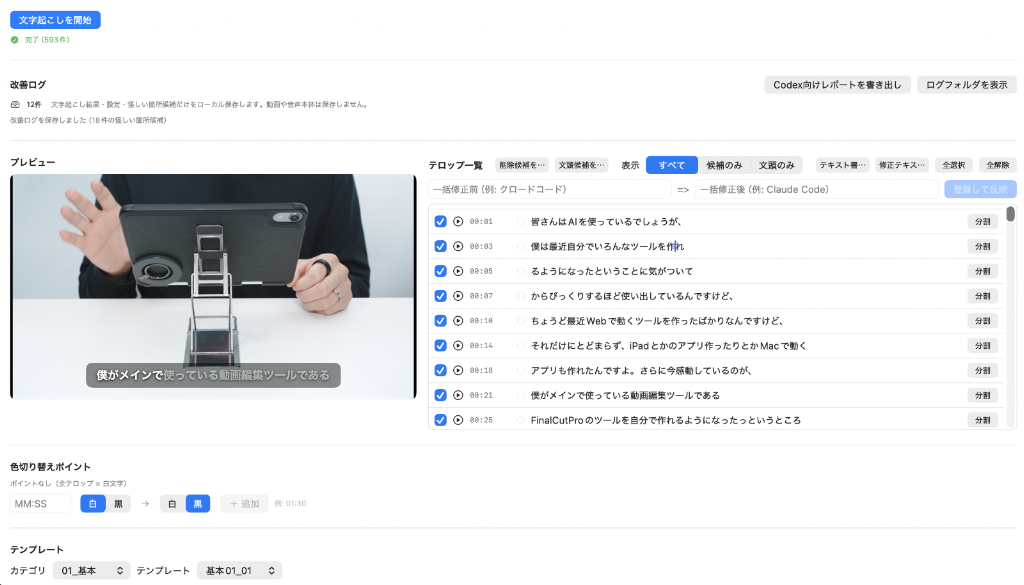The image size is (1024, 585).
Task: Click the text 僕がメインで使っている動画編集ツールである in the telop list
Action: [x=625, y=395]
